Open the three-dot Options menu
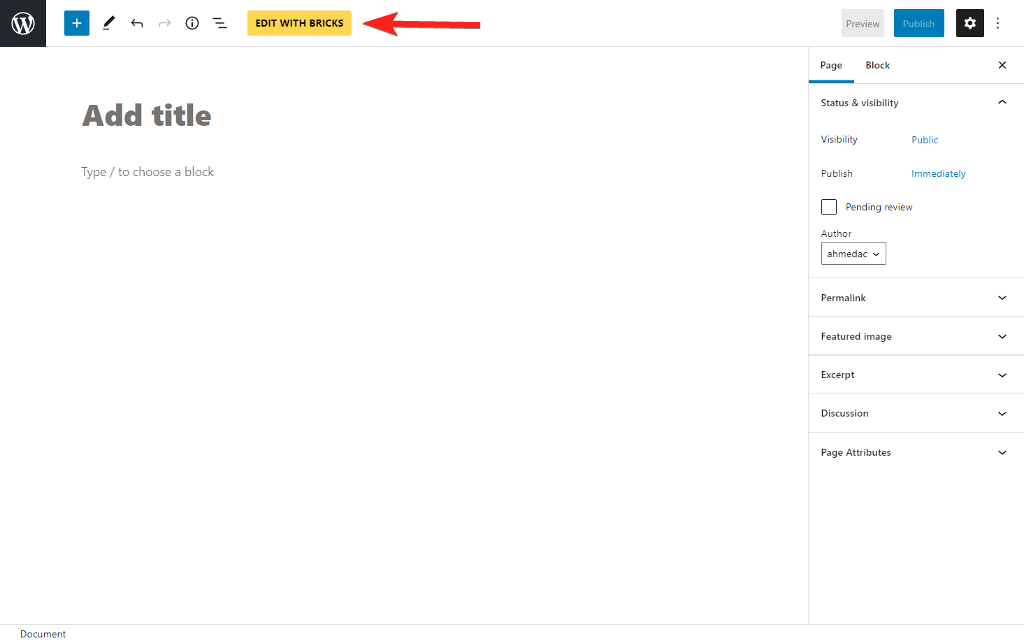 click(x=997, y=23)
